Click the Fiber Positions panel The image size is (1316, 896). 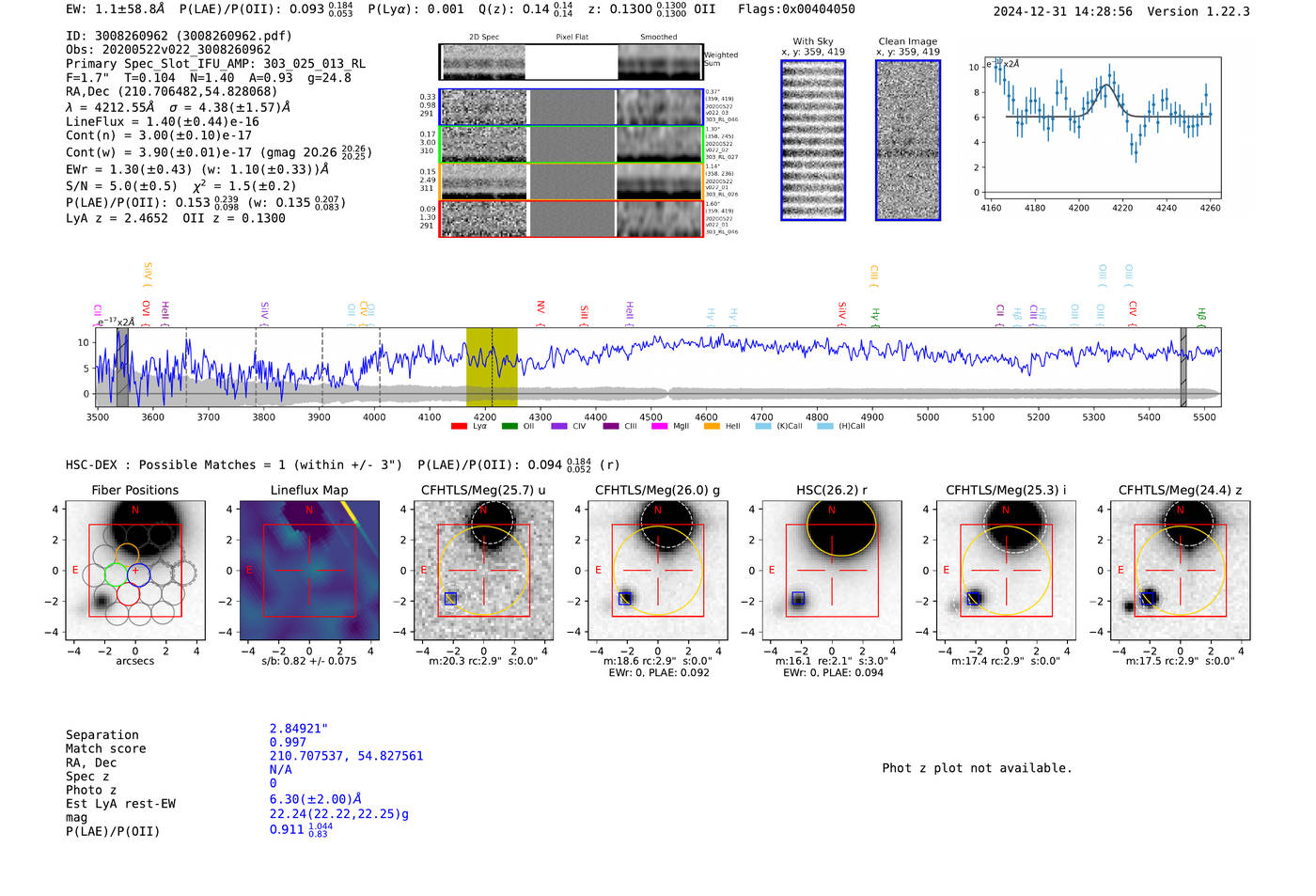pos(135,570)
